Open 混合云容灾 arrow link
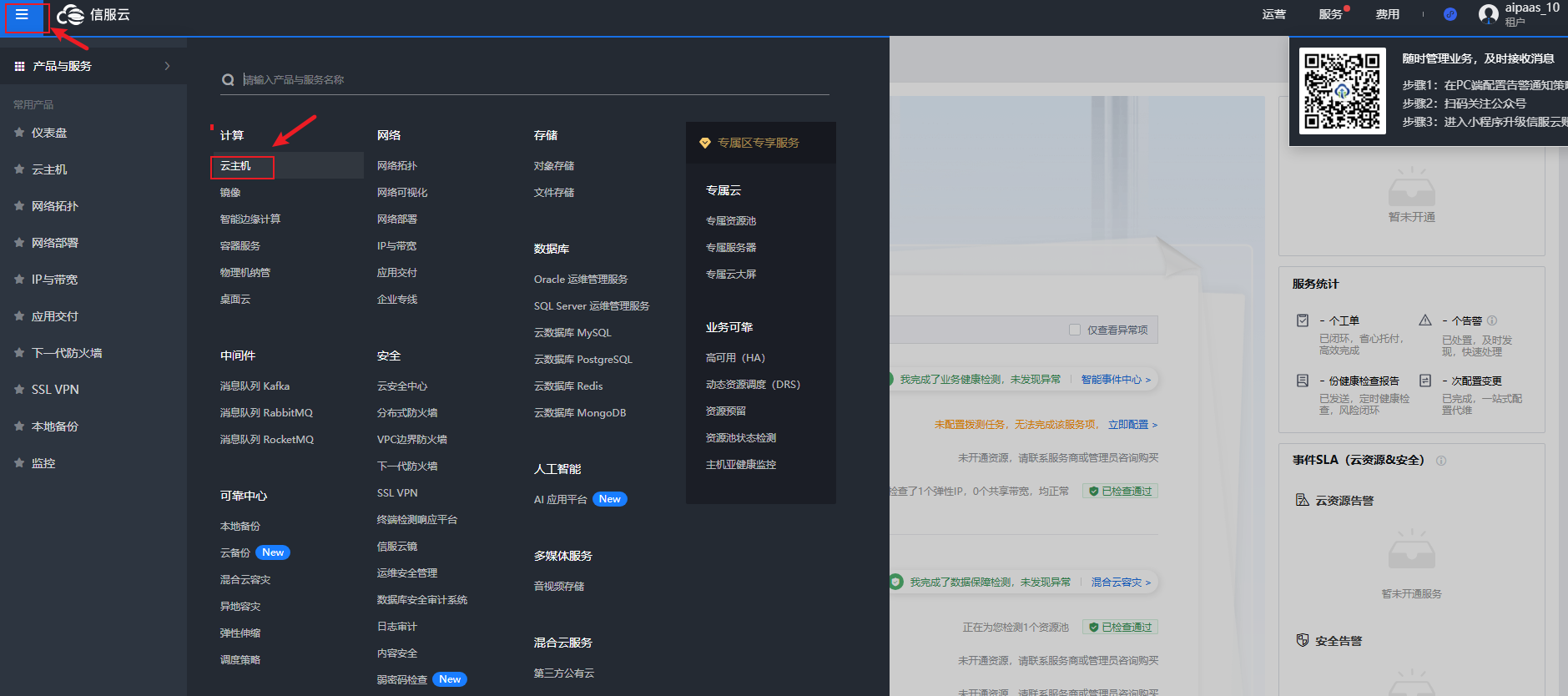 [1121, 583]
